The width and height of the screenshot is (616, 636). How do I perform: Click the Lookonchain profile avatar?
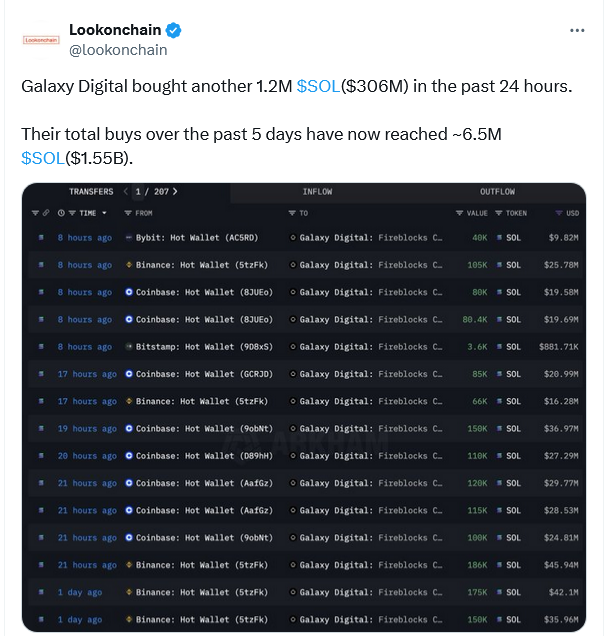pyautogui.click(x=41, y=40)
